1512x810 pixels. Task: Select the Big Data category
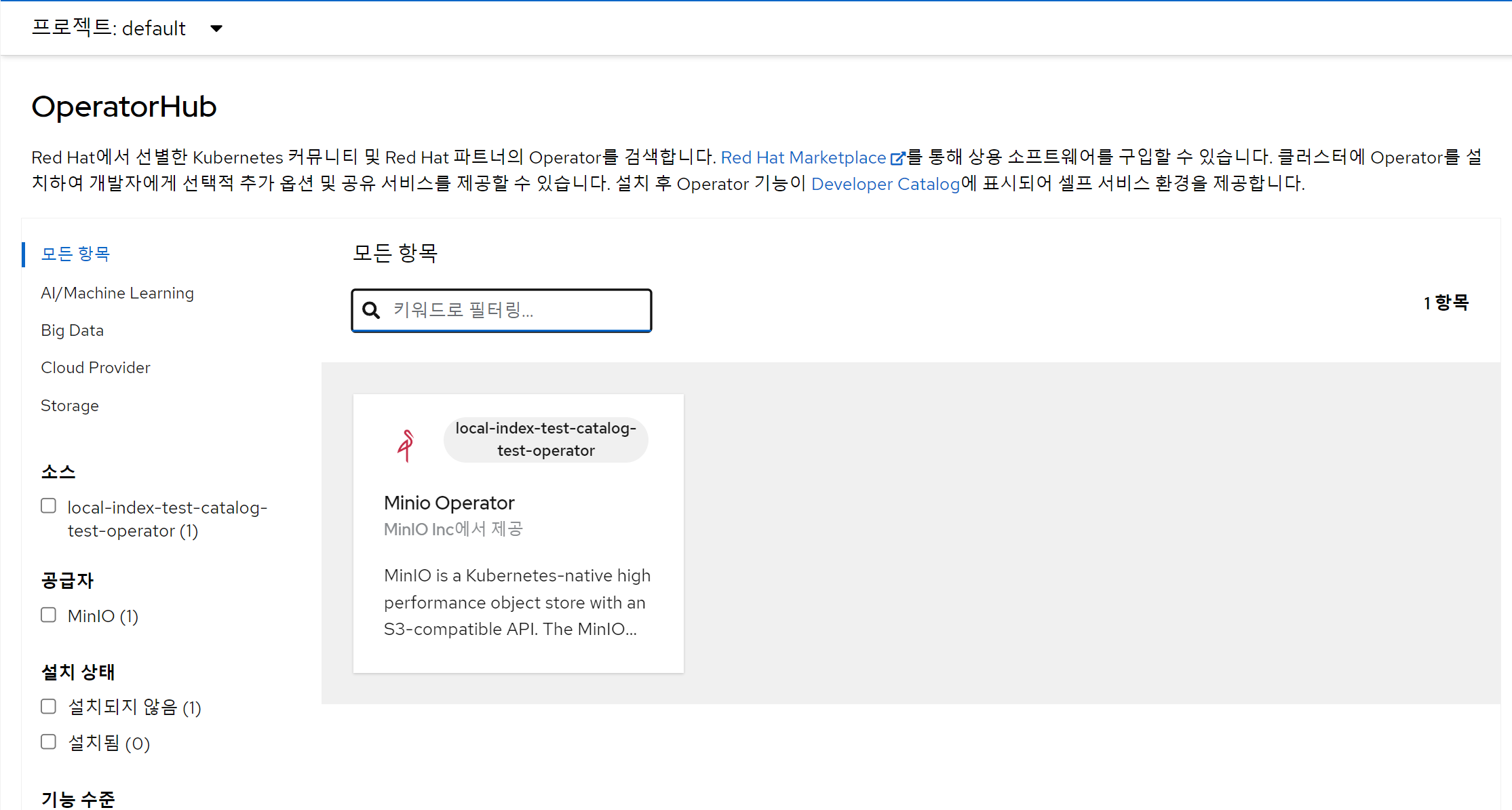pos(72,330)
